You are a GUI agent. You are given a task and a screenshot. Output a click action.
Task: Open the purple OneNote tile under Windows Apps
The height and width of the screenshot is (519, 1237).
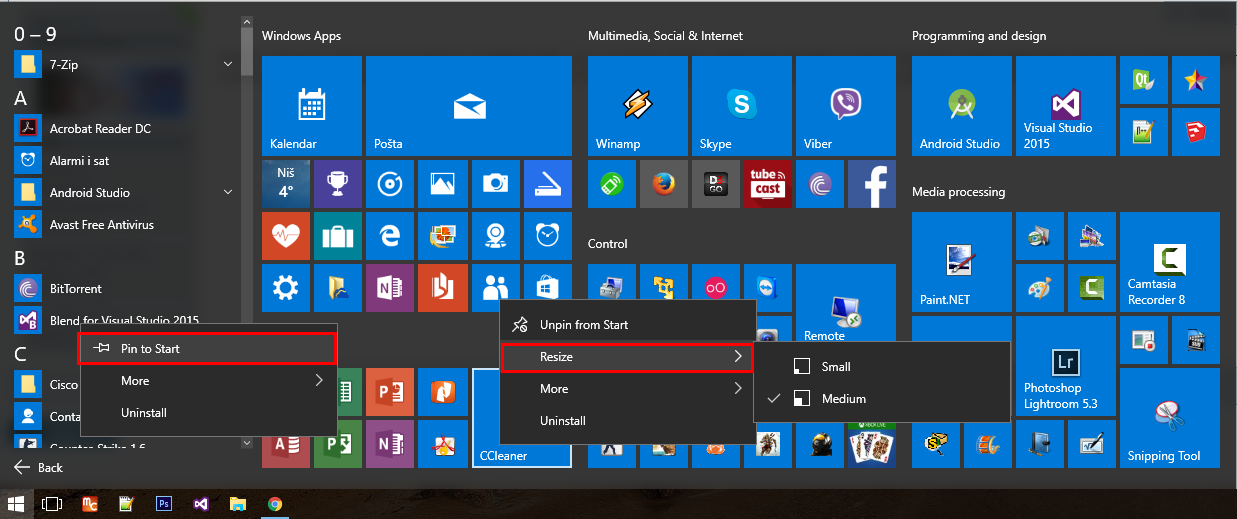(x=390, y=288)
